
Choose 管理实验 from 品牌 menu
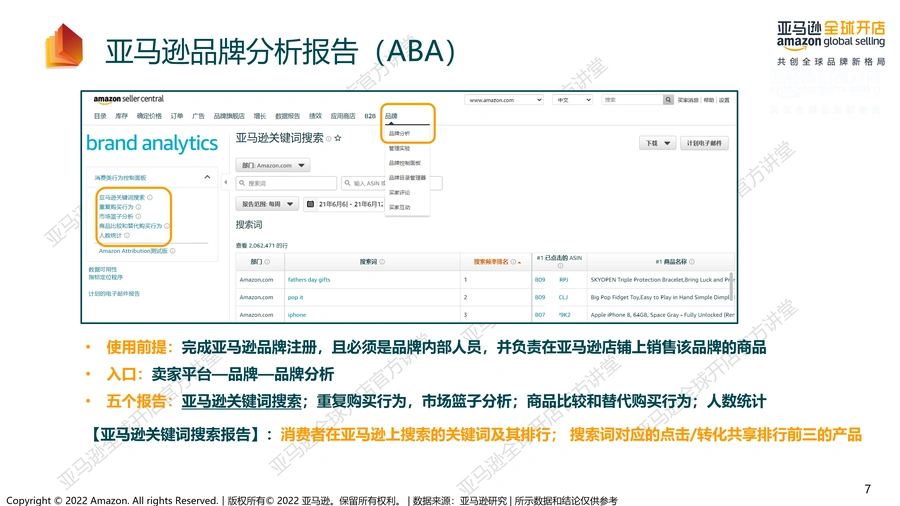(x=399, y=149)
